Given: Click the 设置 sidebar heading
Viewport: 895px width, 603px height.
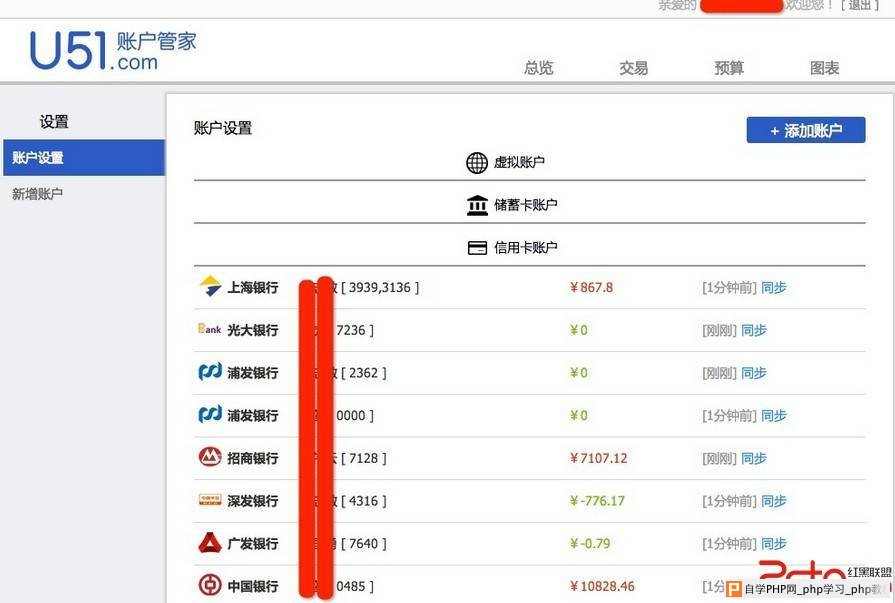Looking at the screenshot, I should tap(54, 122).
